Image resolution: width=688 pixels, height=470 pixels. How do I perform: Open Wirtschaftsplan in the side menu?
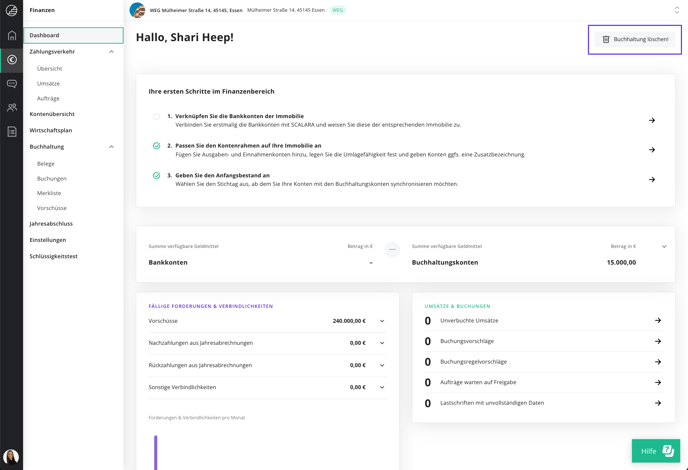click(x=51, y=130)
